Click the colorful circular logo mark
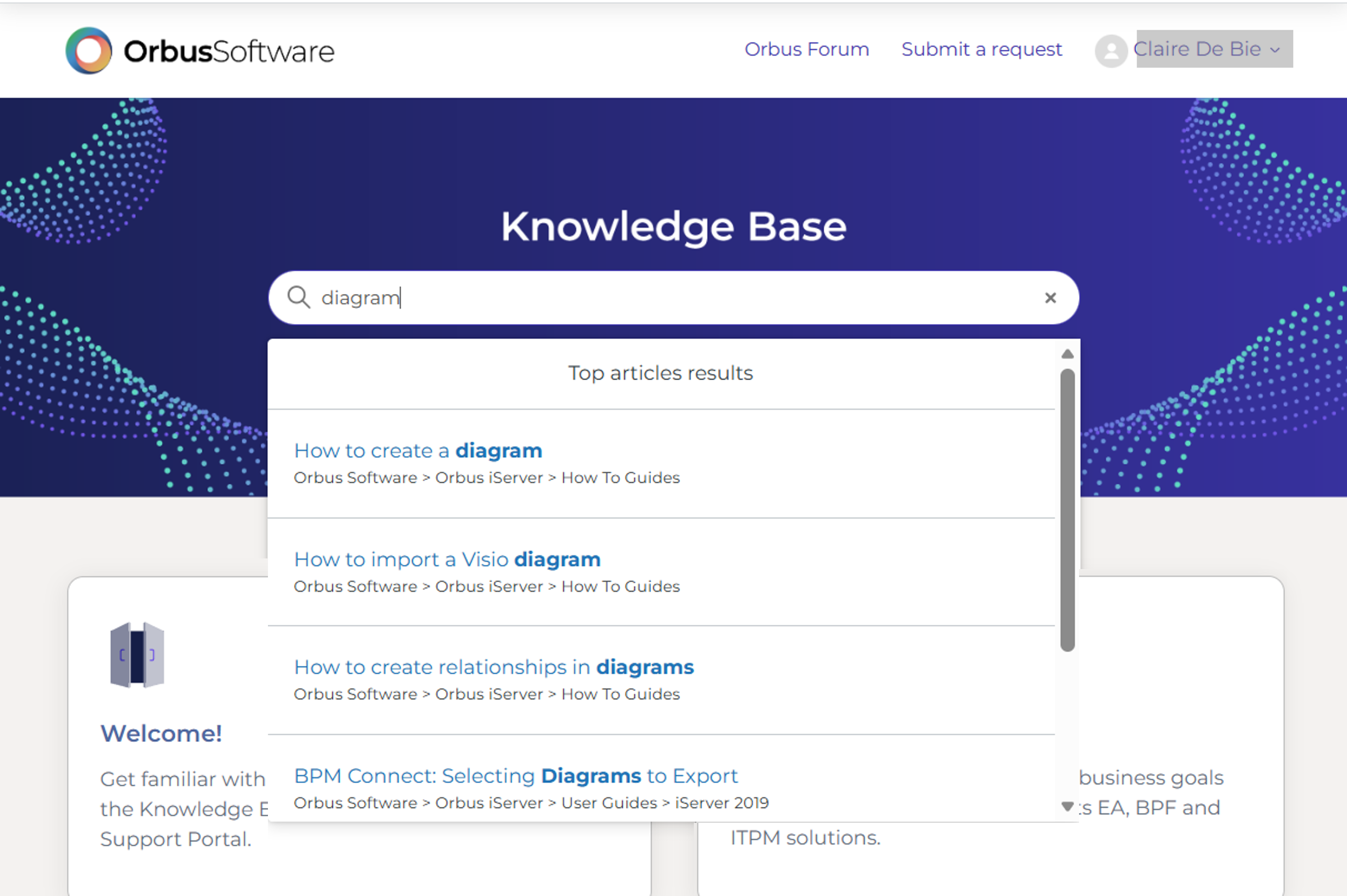The height and width of the screenshot is (896, 1347). (x=89, y=51)
